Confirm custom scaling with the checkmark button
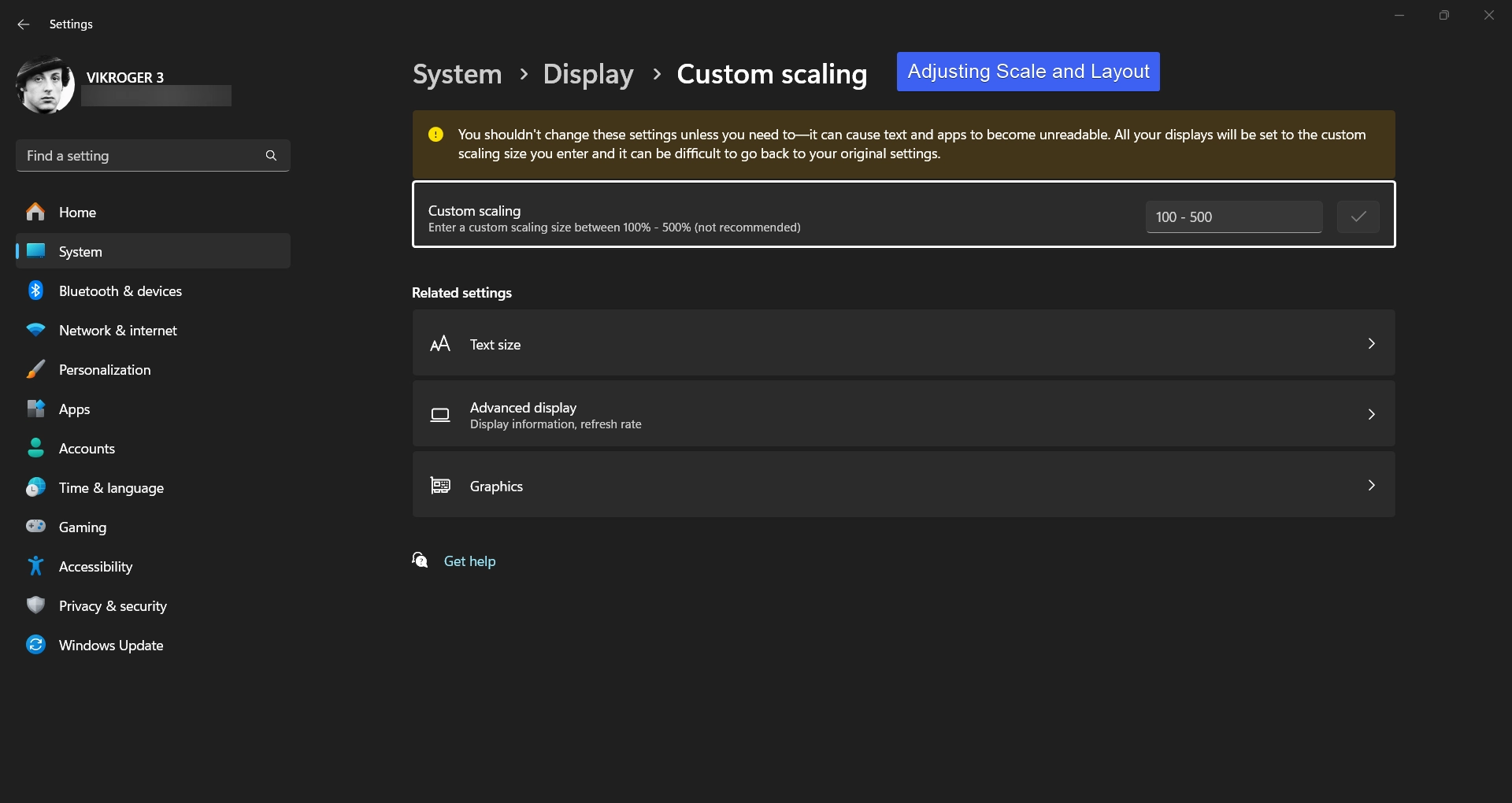Image resolution: width=1512 pixels, height=803 pixels. tap(1358, 216)
